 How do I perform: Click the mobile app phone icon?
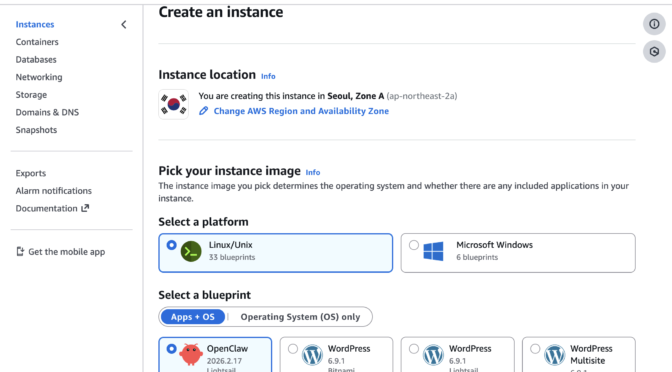[20, 252]
